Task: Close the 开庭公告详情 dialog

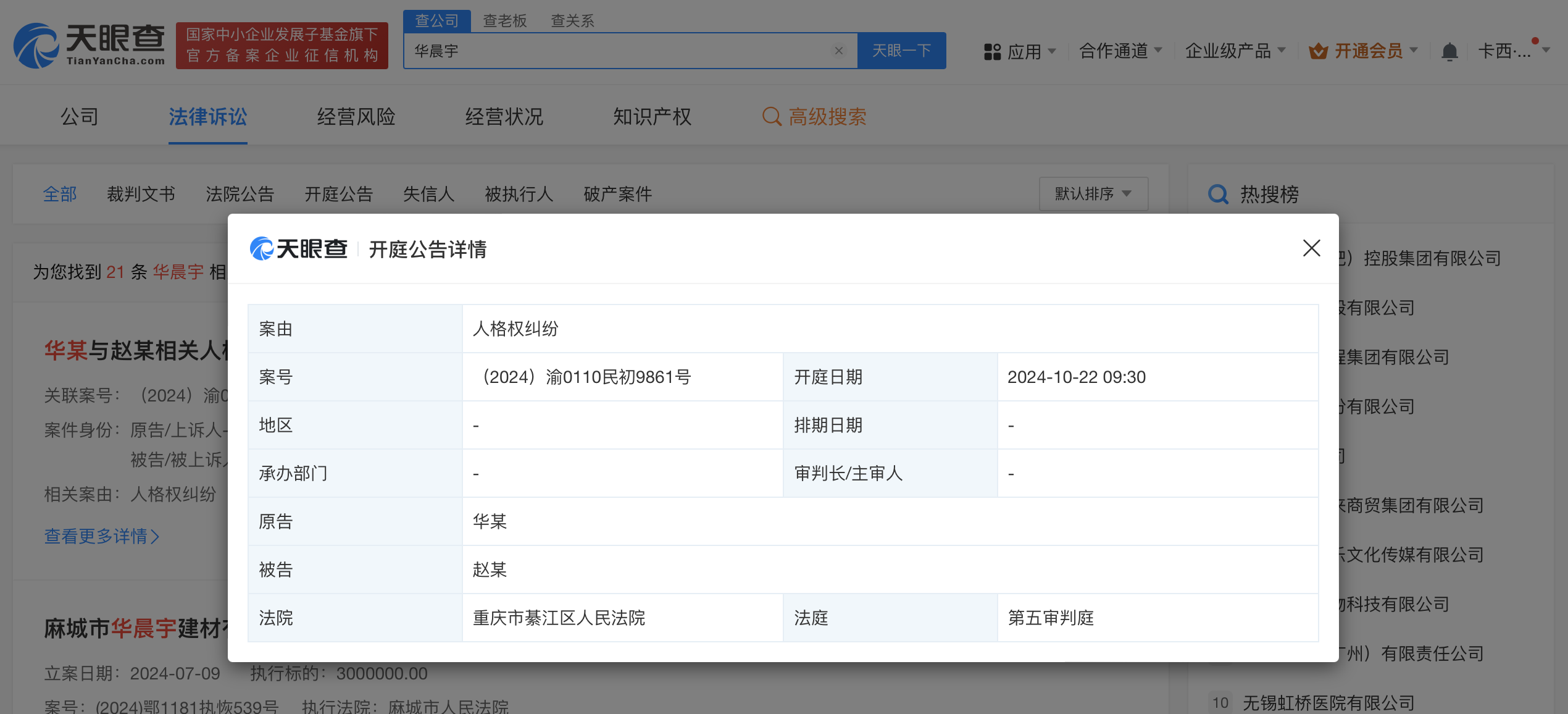Action: 1311,248
